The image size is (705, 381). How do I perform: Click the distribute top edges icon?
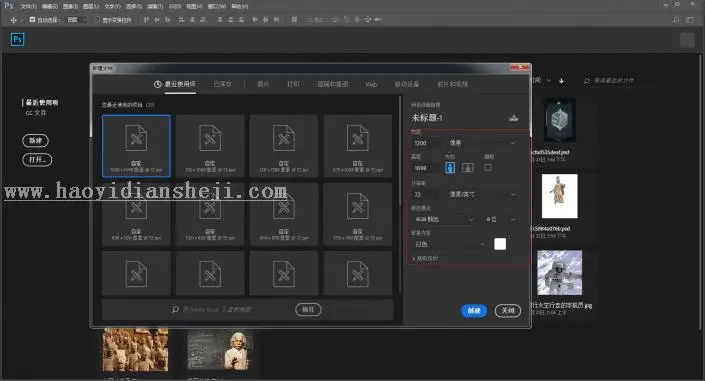click(220, 20)
